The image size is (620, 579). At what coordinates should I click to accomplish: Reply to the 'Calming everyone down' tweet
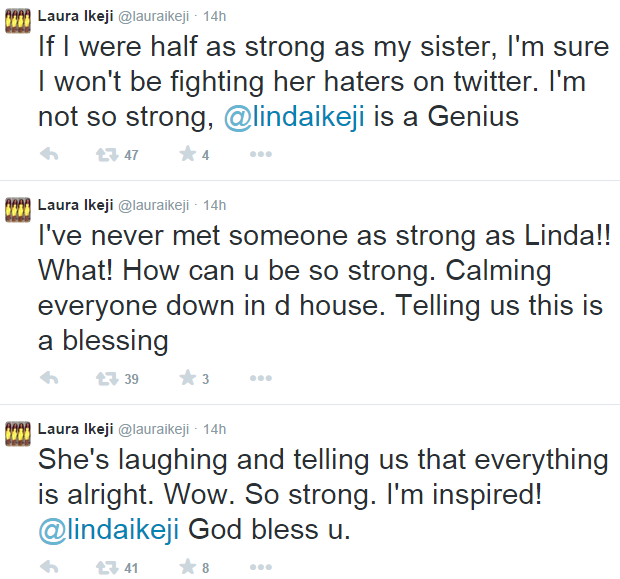point(50,379)
